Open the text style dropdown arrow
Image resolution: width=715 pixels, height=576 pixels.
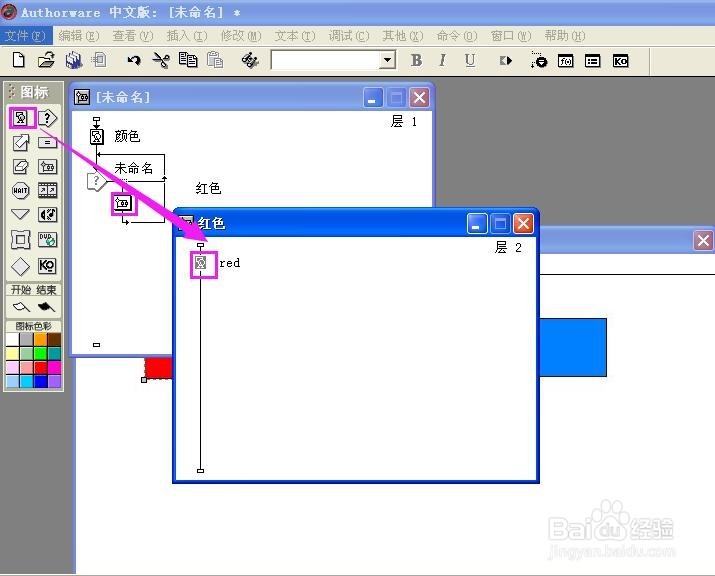(x=387, y=60)
